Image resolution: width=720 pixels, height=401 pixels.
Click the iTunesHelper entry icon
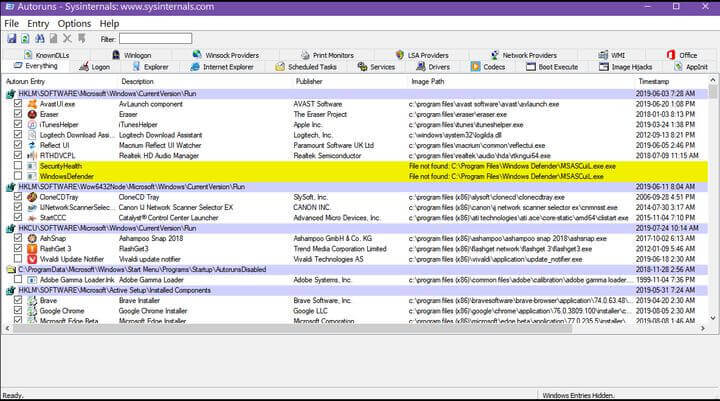pyautogui.click(x=32, y=124)
